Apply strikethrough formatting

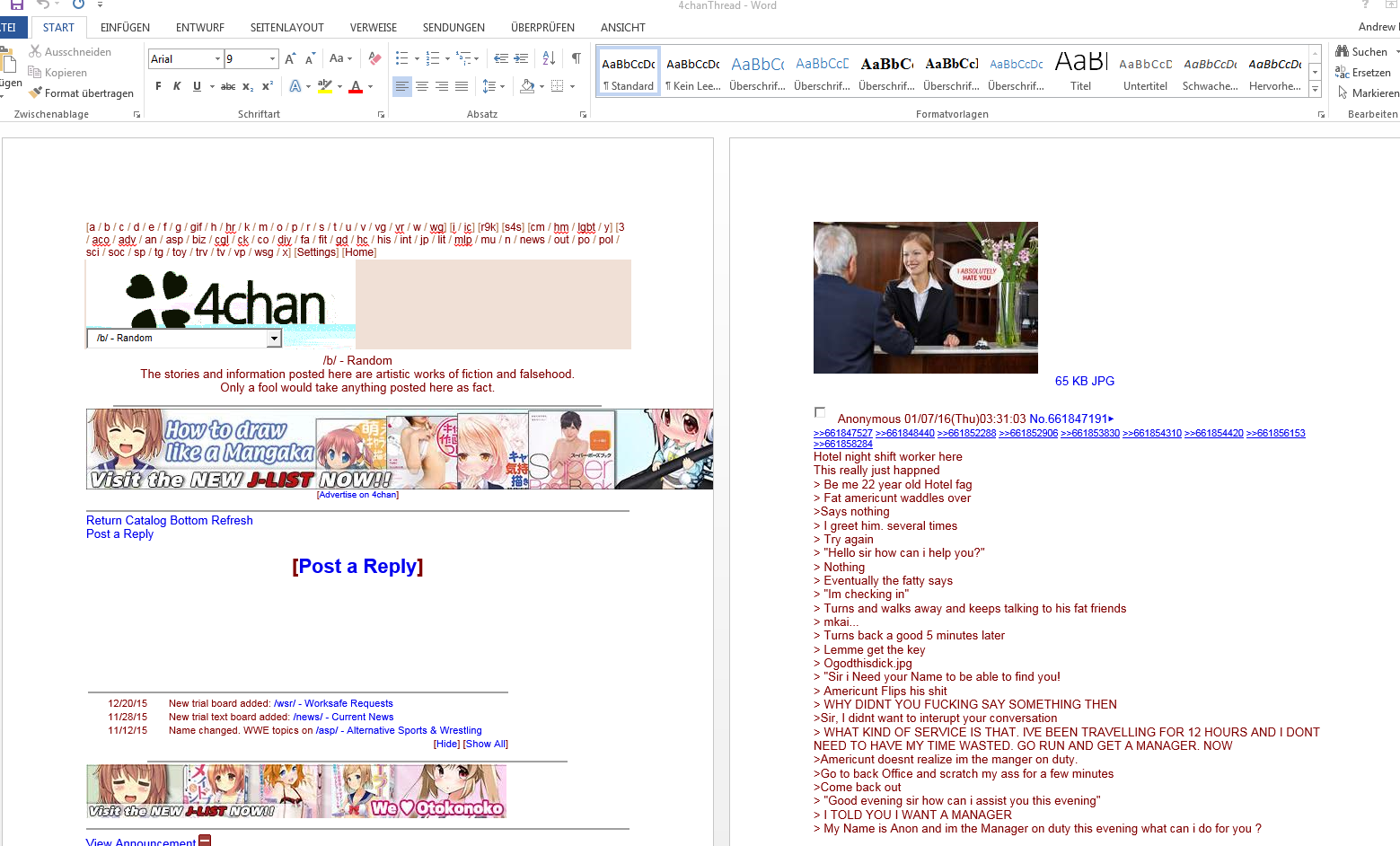pos(228,86)
